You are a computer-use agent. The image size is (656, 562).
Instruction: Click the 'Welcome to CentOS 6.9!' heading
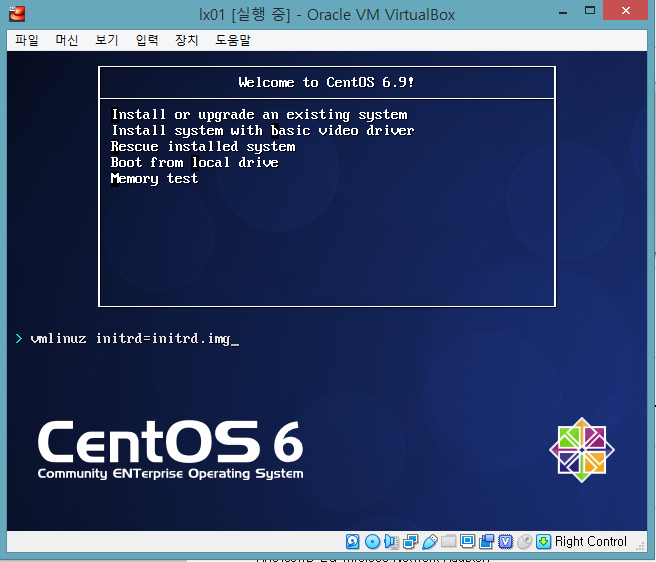click(326, 82)
